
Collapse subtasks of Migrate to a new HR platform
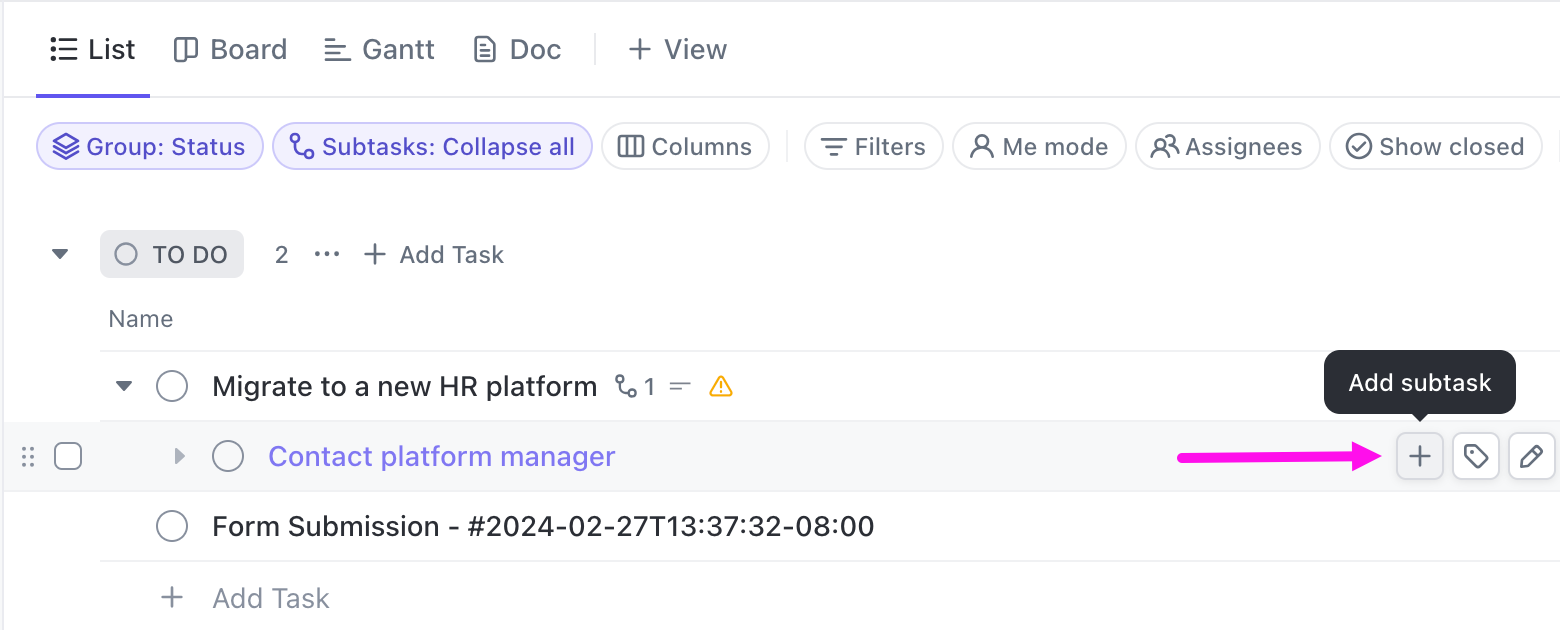pos(124,386)
